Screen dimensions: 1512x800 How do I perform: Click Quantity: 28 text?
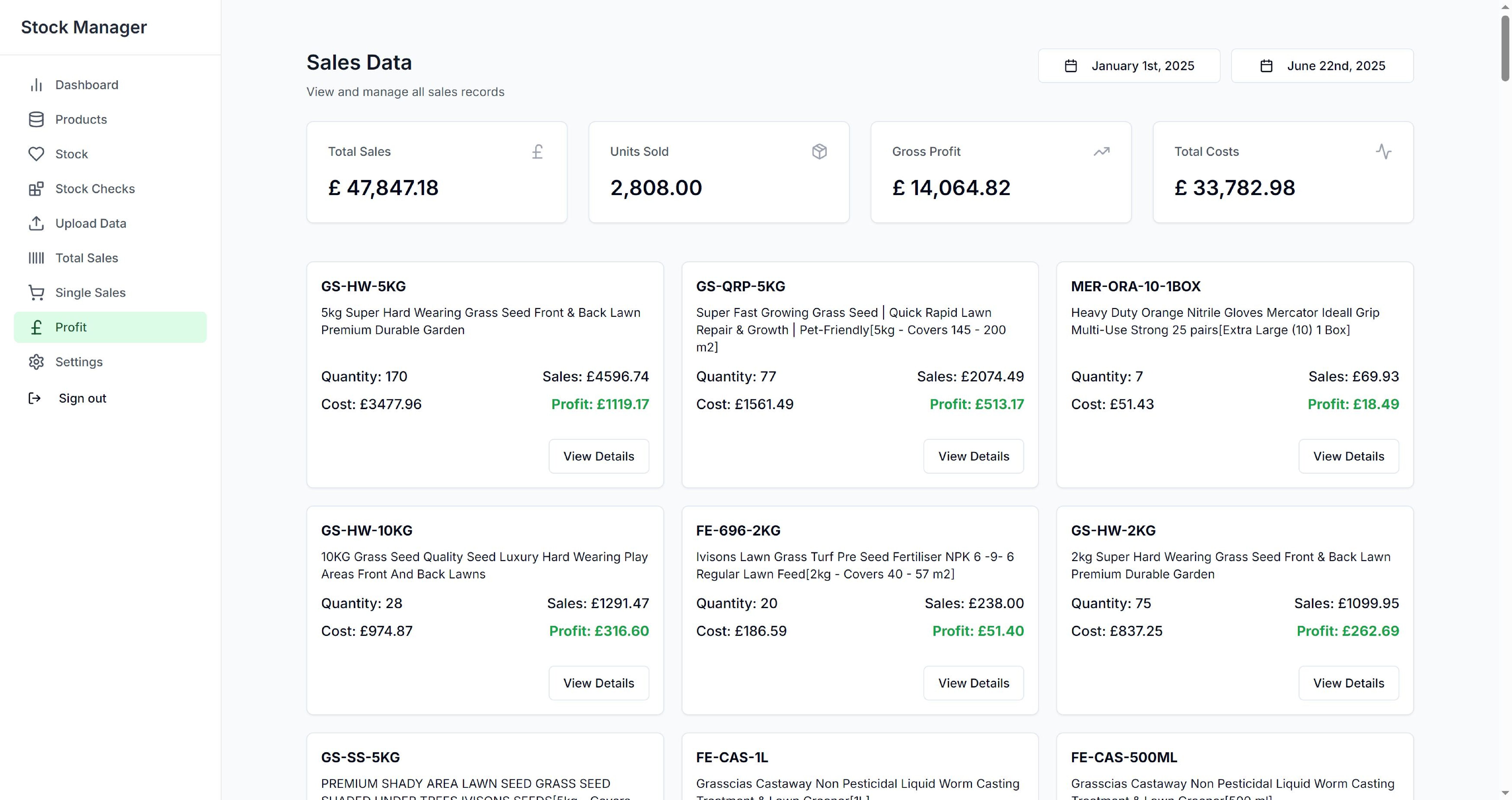pos(361,603)
